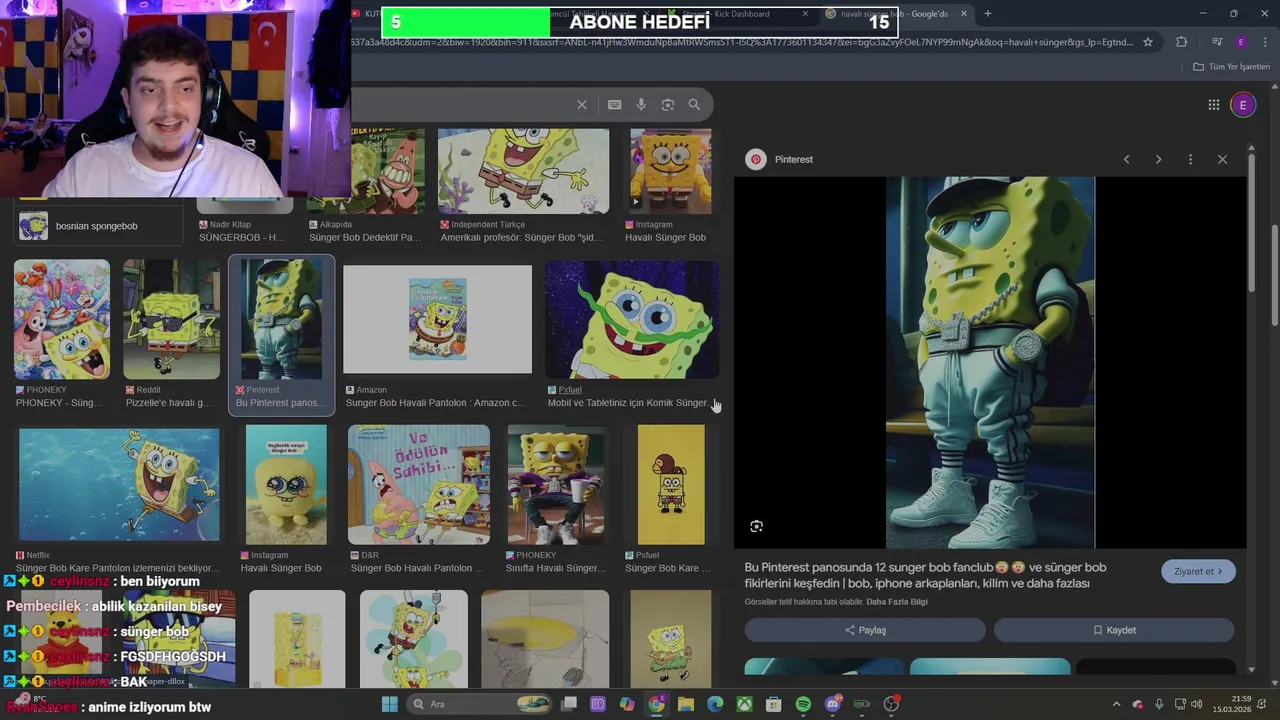Close the havalı sünger bob Google tab
This screenshot has height=720, width=1280.
964,14
